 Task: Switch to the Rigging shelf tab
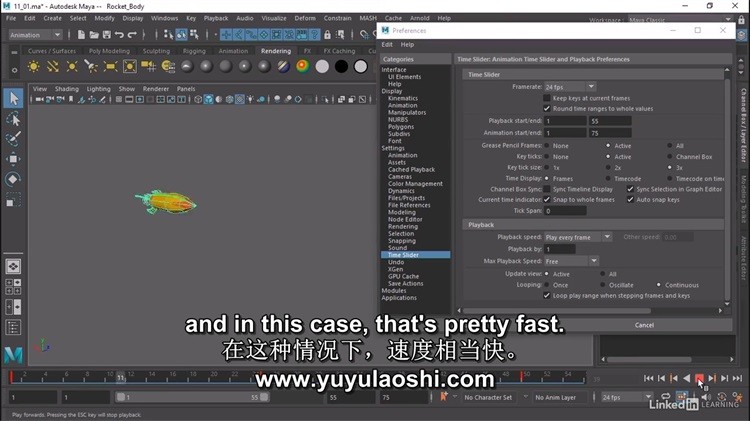pyautogui.click(x=194, y=51)
